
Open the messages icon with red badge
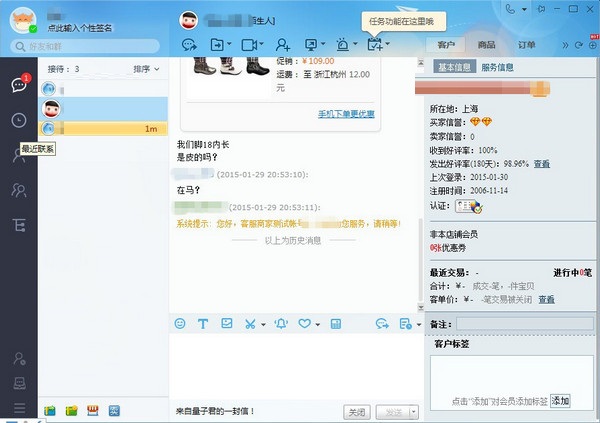pyautogui.click(x=19, y=84)
